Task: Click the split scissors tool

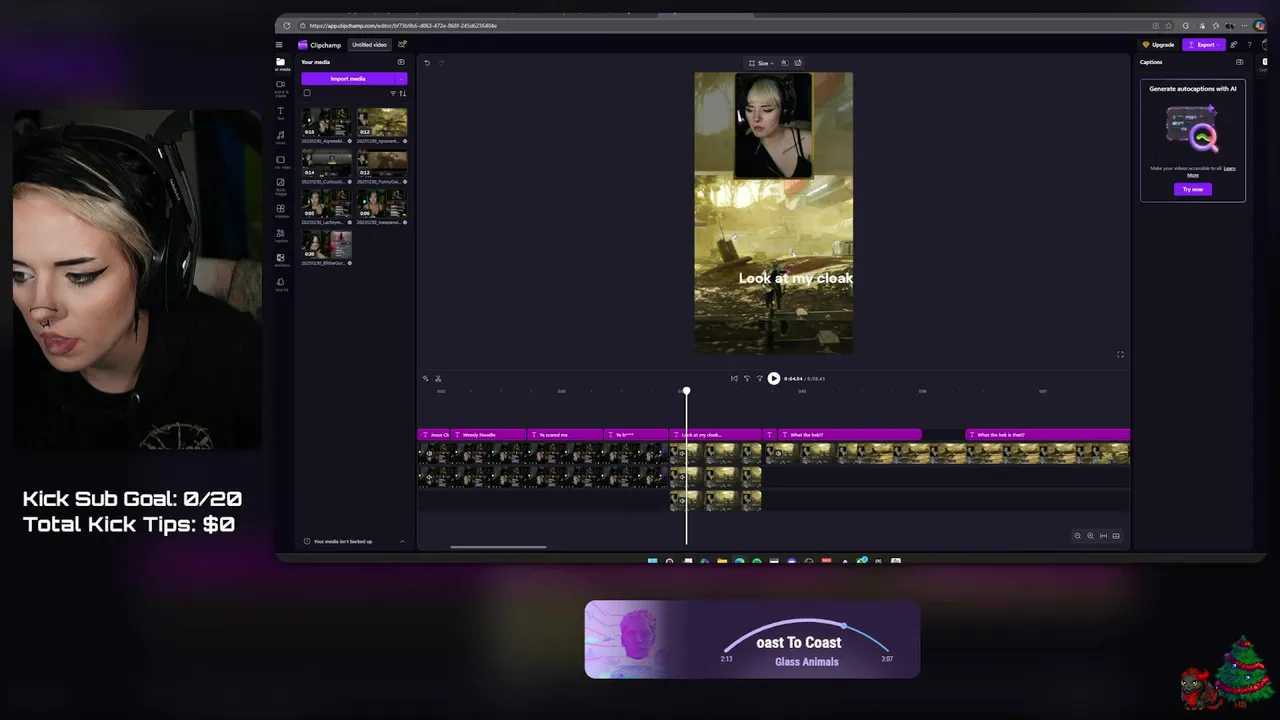Action: coord(438,378)
